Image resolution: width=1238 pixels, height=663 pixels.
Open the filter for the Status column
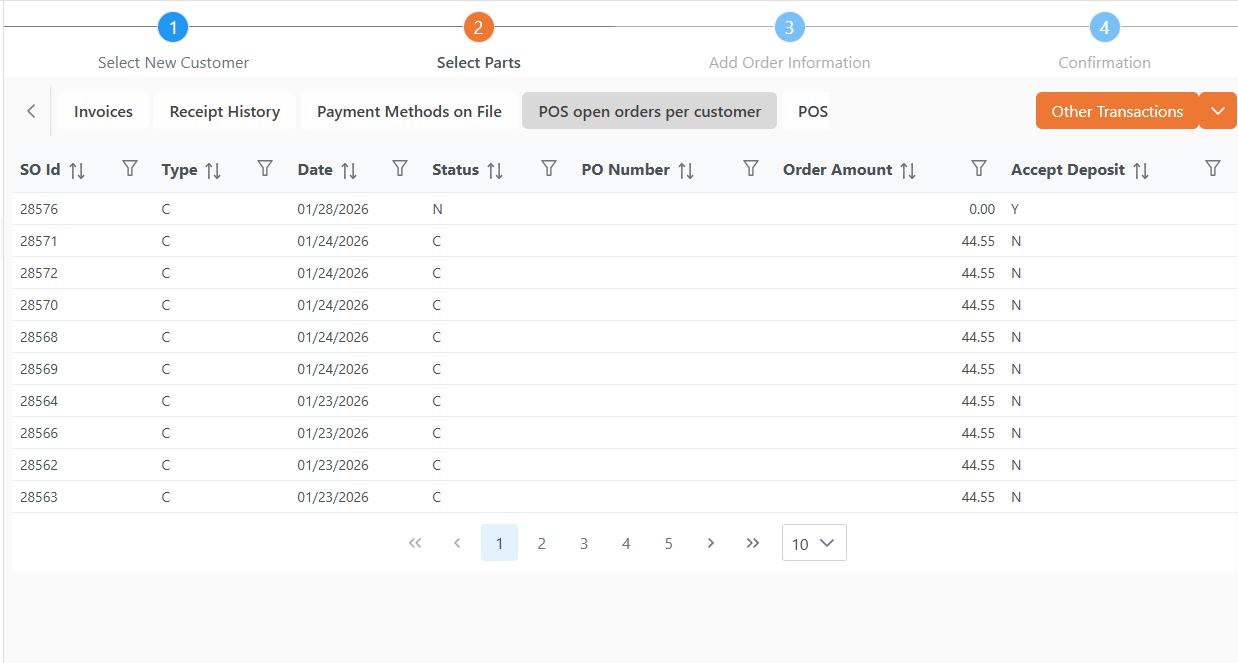pos(548,169)
